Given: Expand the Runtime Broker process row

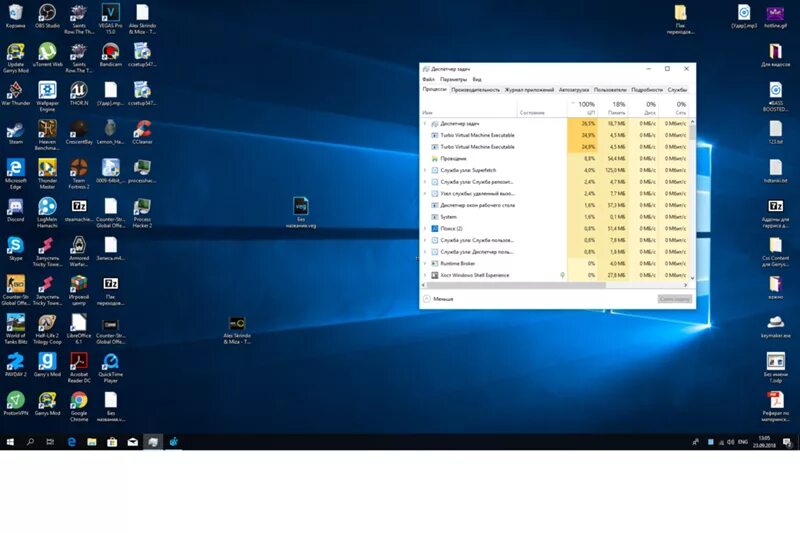Looking at the screenshot, I should 425,264.
